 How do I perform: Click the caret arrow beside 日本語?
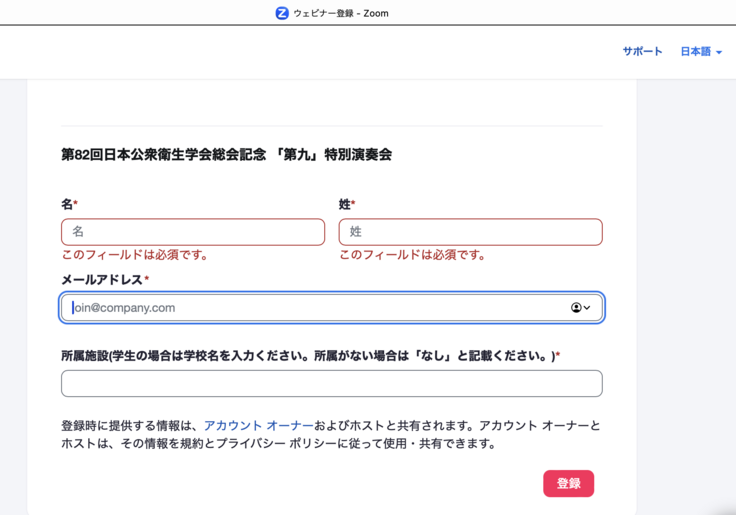(719, 53)
